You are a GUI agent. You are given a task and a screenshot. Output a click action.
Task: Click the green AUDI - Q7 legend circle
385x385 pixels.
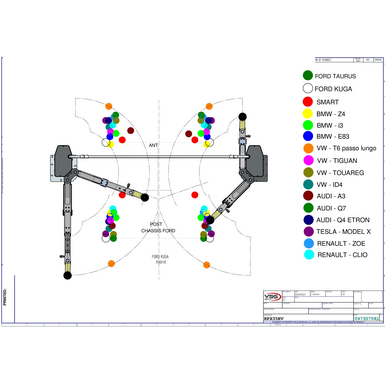pyautogui.click(x=309, y=208)
